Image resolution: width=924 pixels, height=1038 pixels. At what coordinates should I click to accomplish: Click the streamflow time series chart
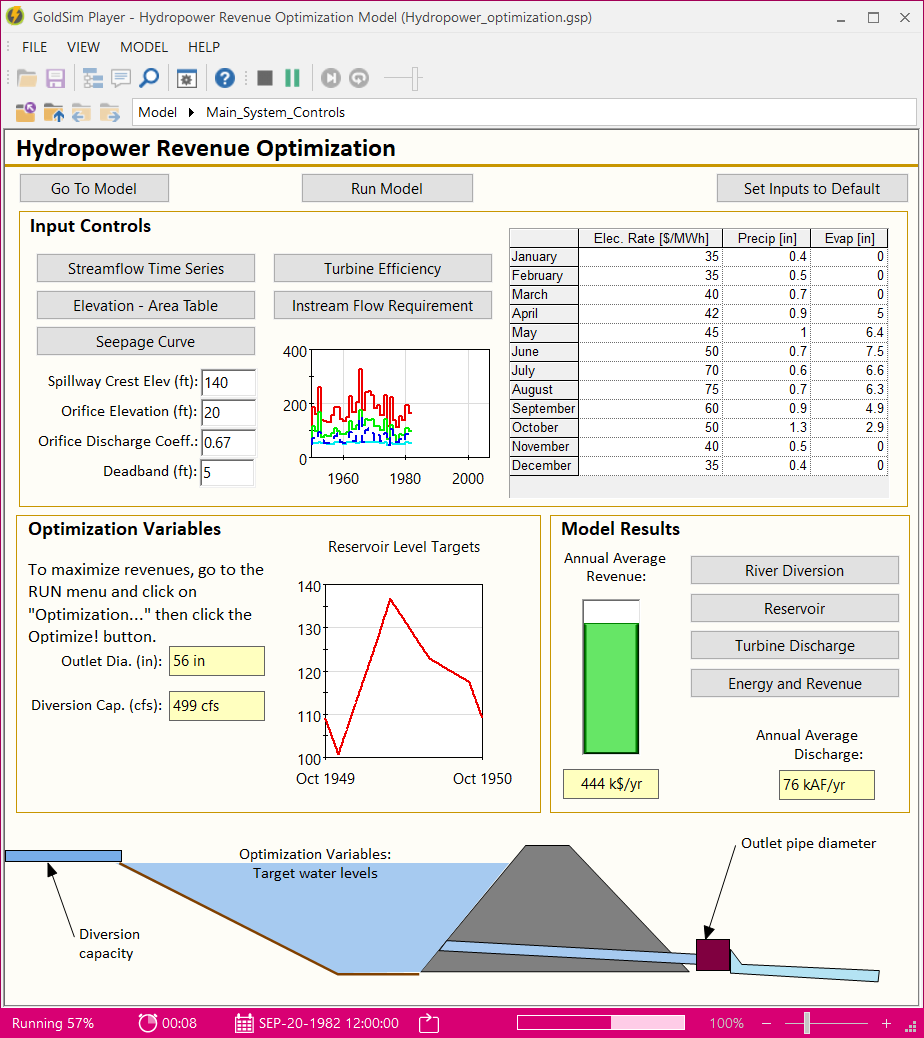tap(400, 404)
